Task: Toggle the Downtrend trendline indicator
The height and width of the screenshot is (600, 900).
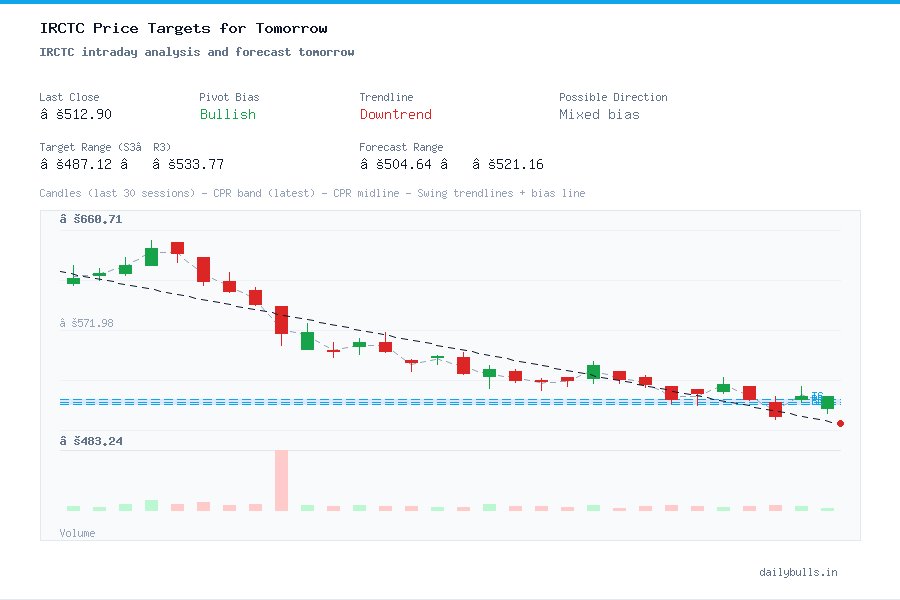Action: [395, 115]
